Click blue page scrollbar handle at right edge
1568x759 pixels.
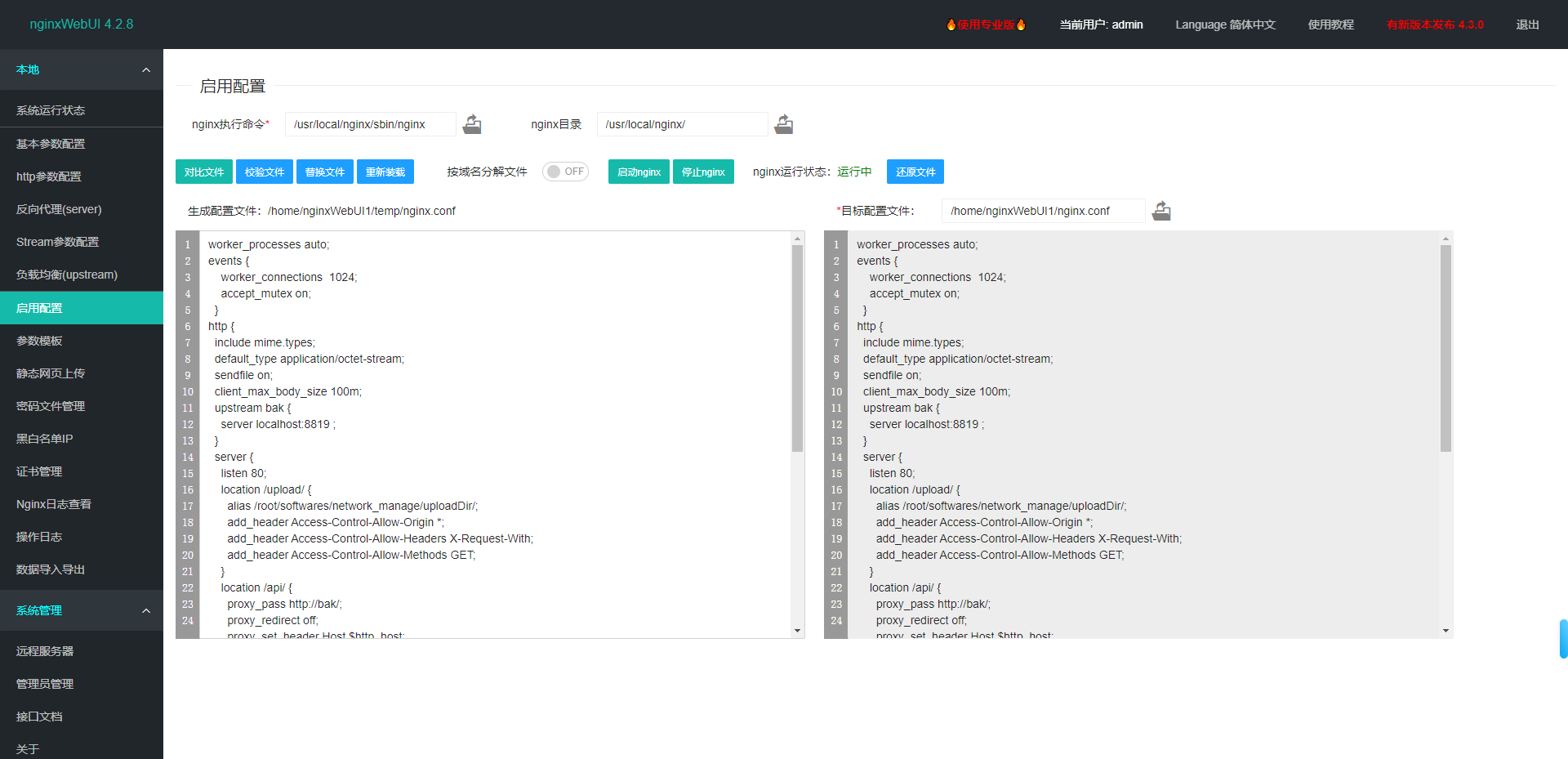(1563, 638)
